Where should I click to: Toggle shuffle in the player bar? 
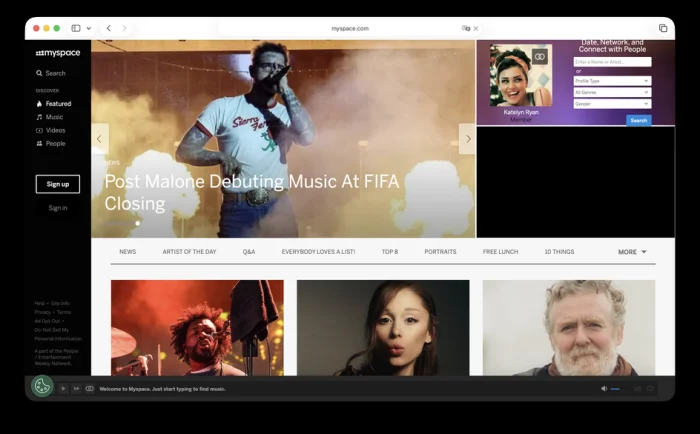click(x=637, y=389)
